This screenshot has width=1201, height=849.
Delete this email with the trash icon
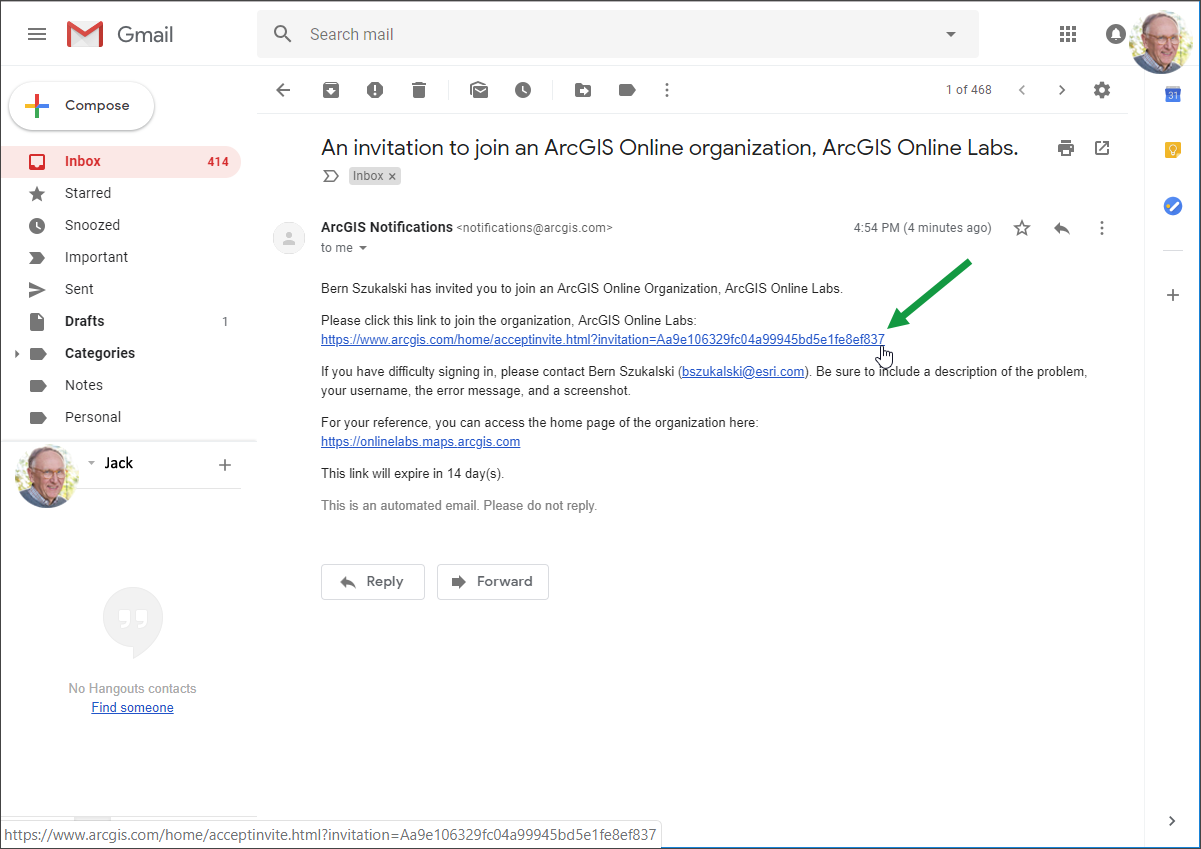pyautogui.click(x=419, y=90)
